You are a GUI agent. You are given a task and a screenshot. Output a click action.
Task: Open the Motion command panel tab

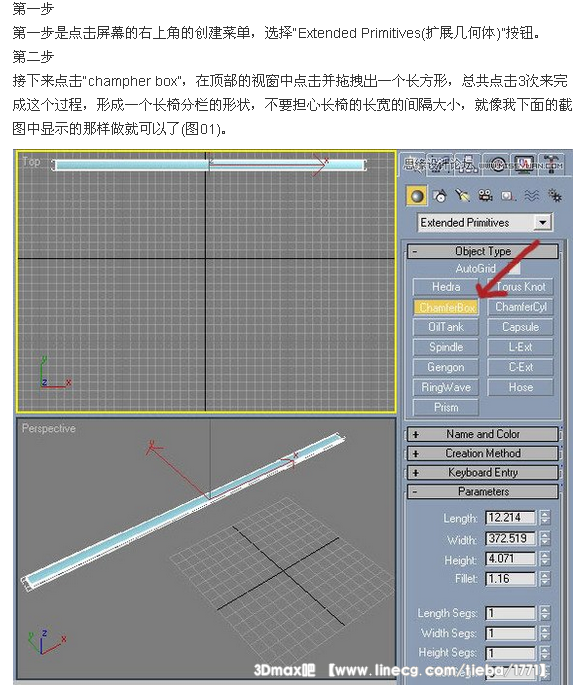point(497,164)
